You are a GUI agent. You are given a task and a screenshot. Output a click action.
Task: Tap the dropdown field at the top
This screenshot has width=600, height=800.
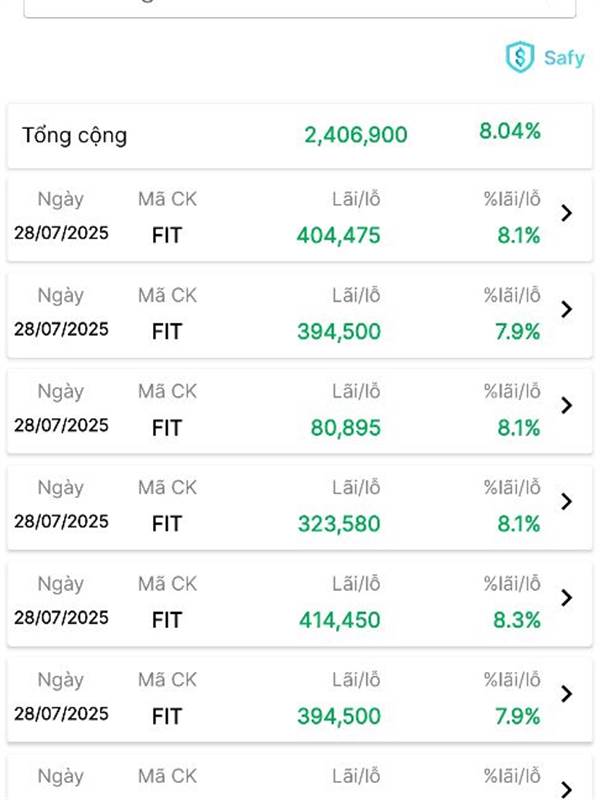[299, 8]
